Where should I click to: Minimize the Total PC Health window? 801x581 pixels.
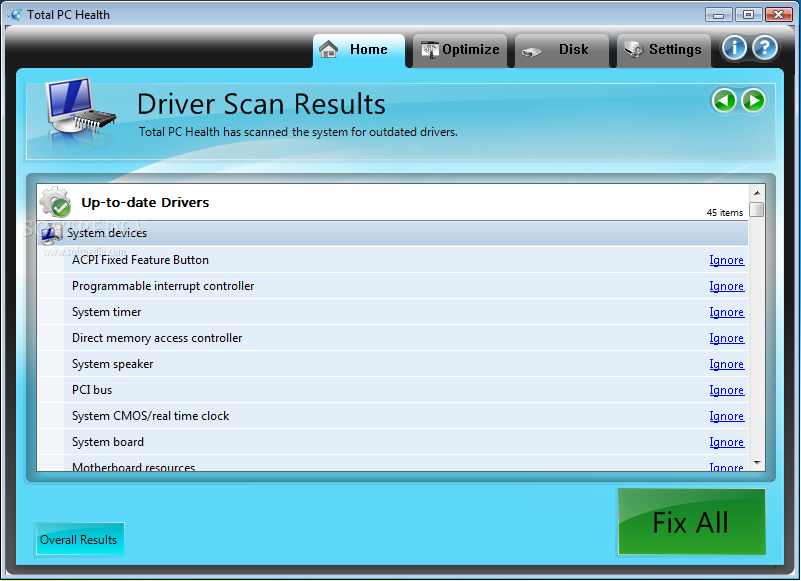(718, 15)
